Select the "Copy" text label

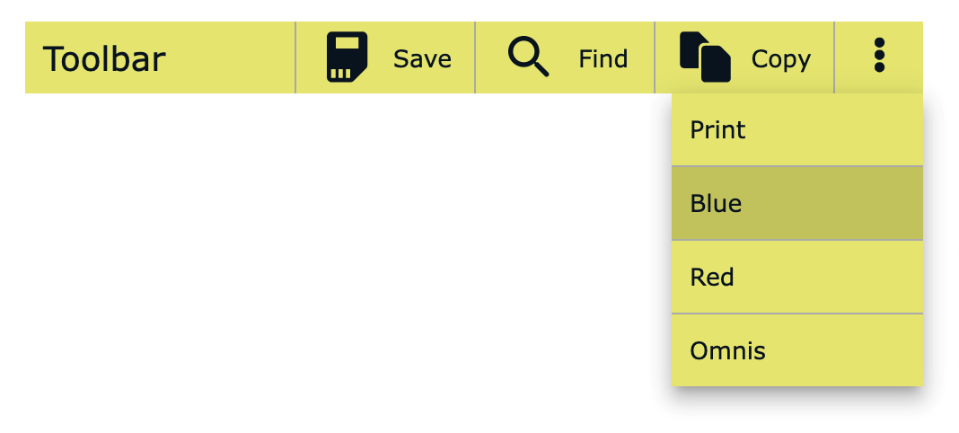click(x=781, y=60)
